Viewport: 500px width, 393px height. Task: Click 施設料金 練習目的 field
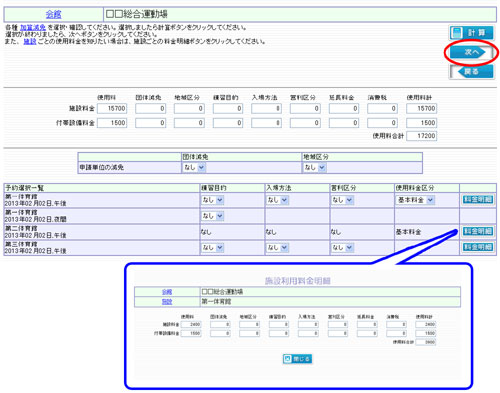(228, 108)
